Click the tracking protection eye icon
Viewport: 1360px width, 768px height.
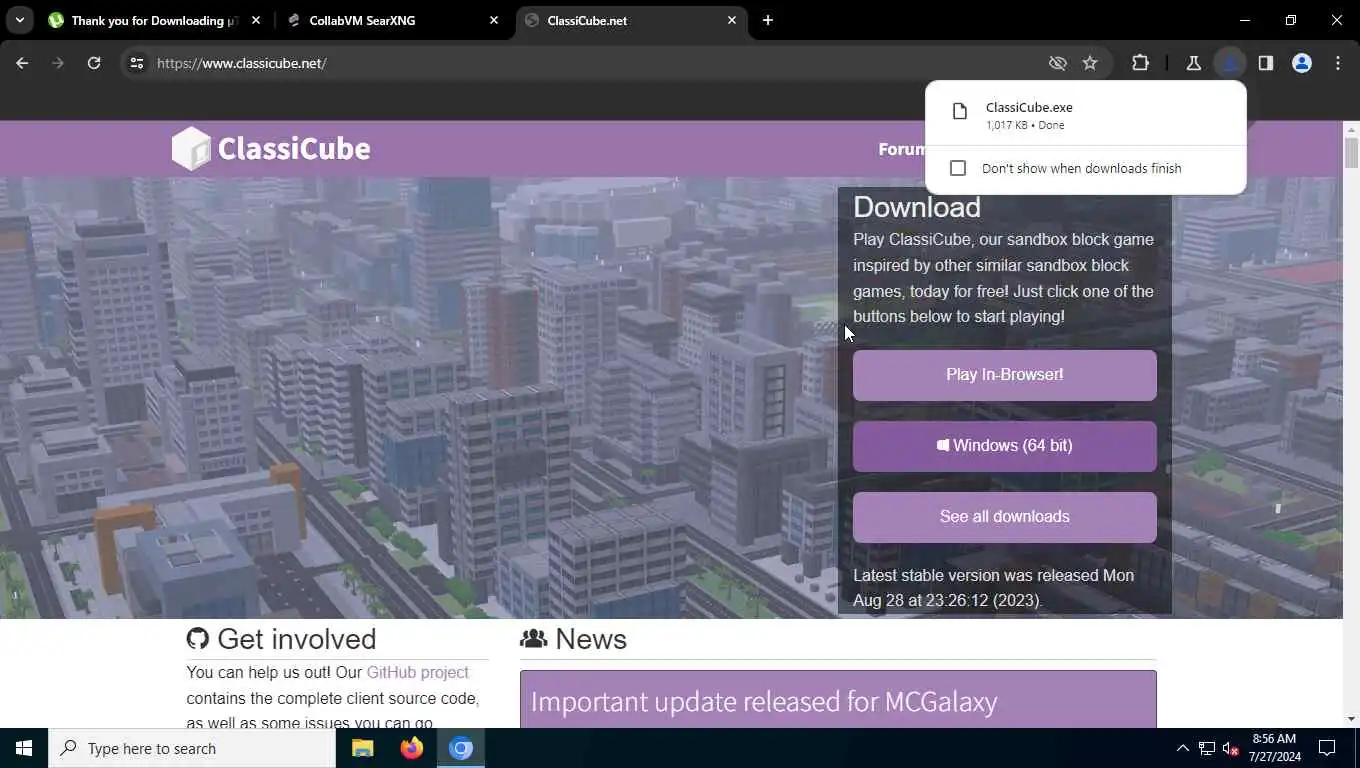(x=1057, y=63)
